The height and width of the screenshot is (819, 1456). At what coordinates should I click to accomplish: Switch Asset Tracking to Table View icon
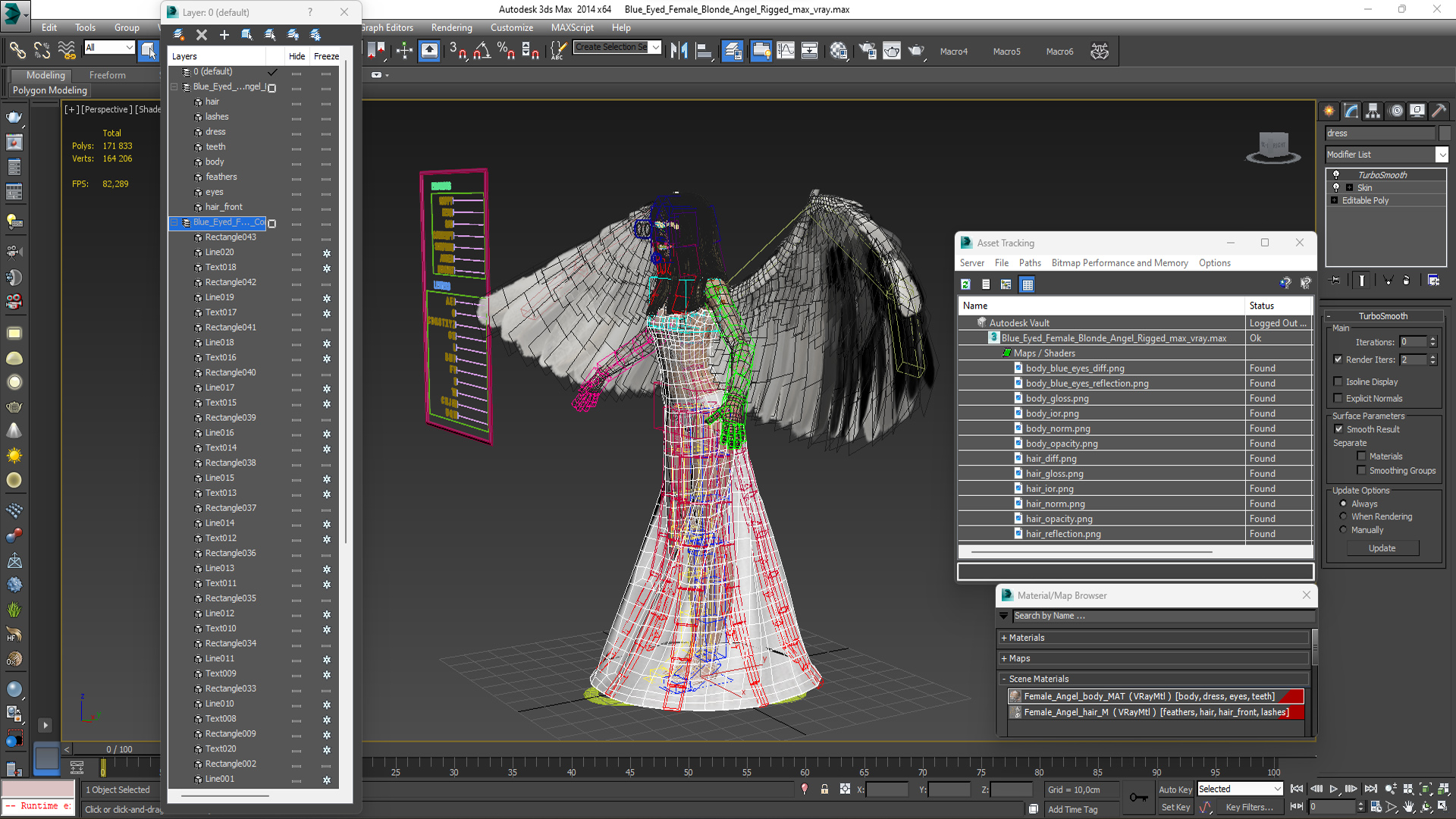coord(1028,284)
